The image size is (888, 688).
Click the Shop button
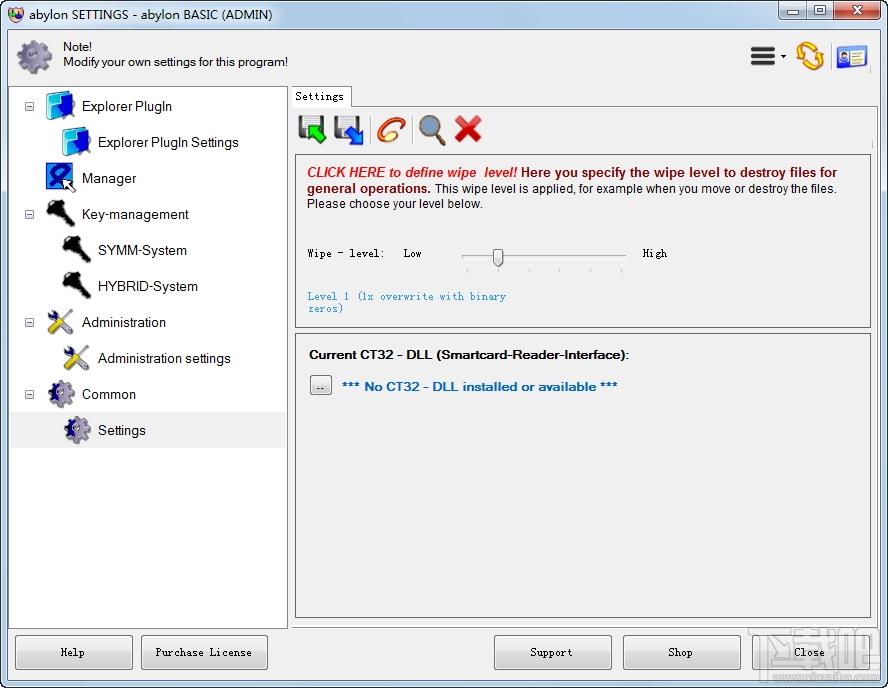pos(681,652)
